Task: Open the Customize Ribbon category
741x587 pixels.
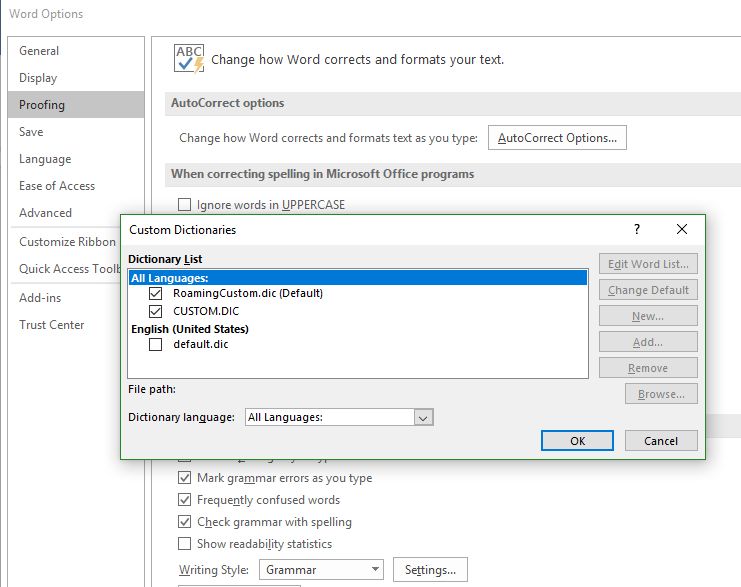Action: (64, 242)
